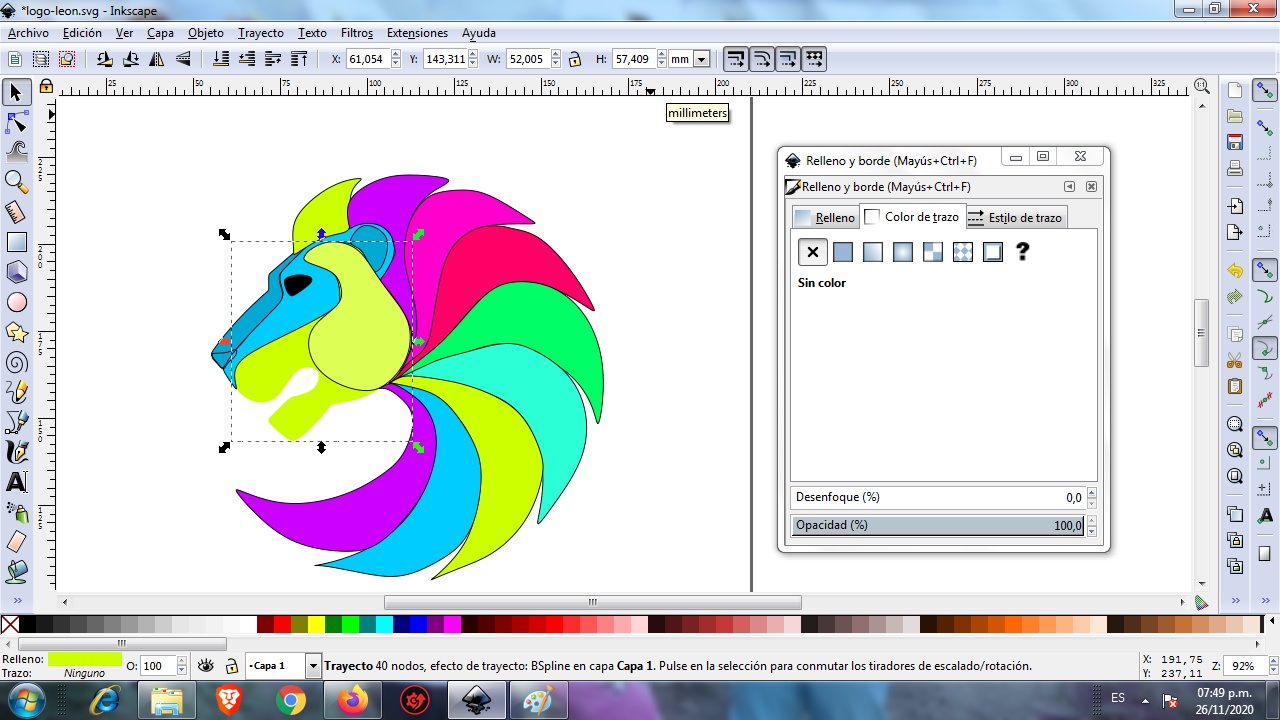
Task: Switch to the Relleno tab
Action: (825, 217)
